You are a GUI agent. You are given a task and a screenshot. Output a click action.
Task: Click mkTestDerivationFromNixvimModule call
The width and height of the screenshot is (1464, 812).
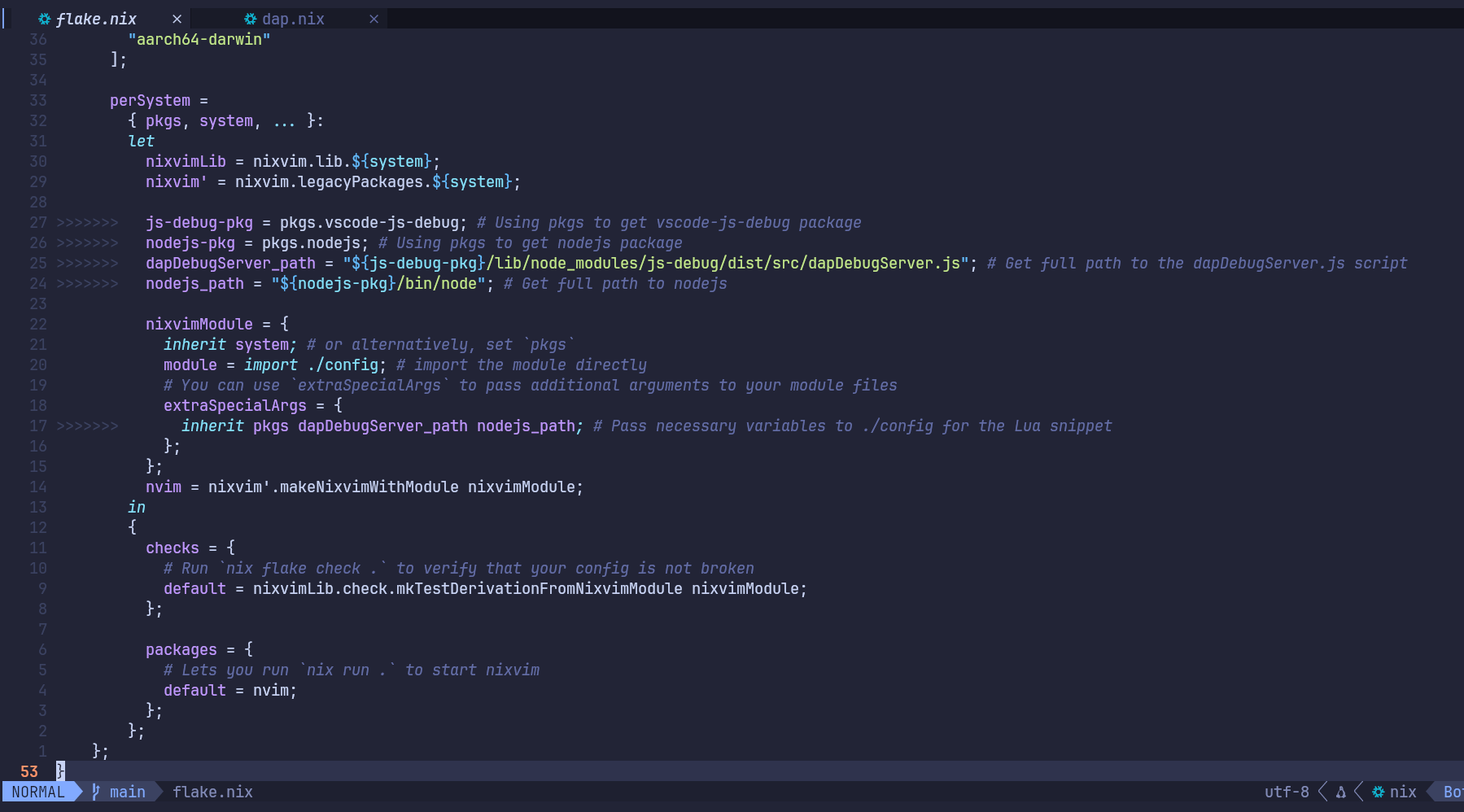pos(540,588)
